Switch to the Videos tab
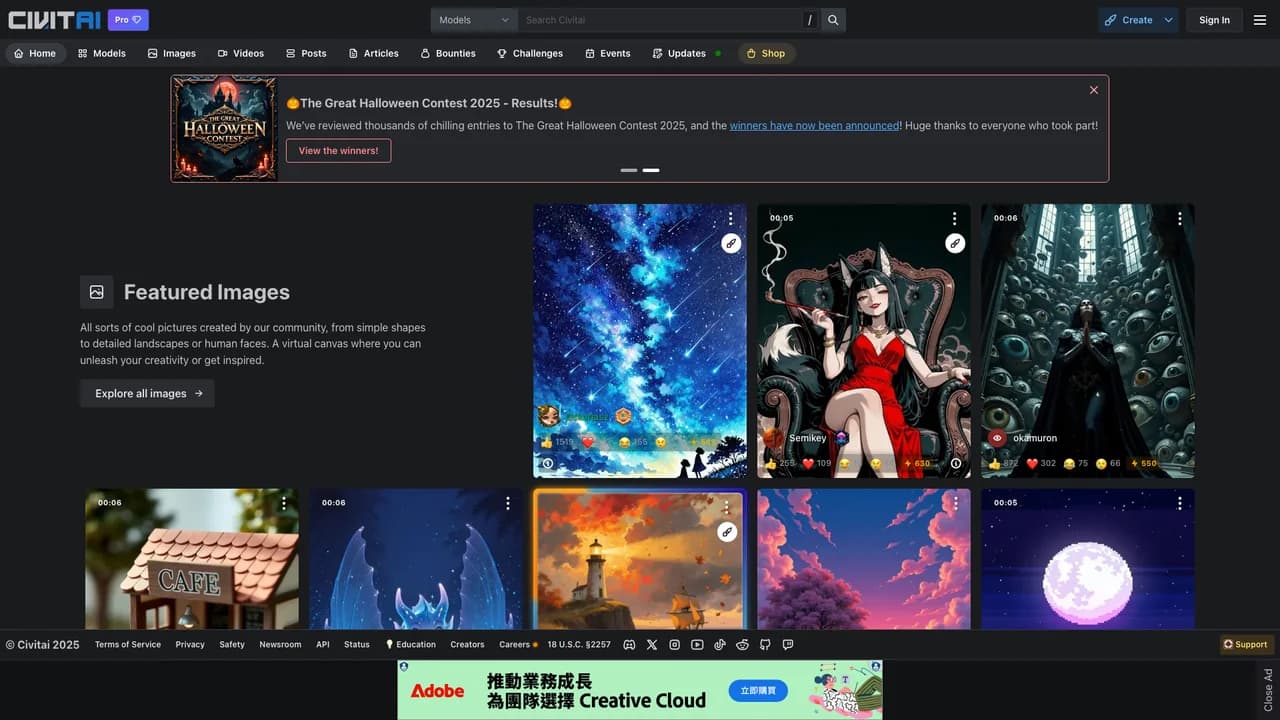 pos(241,53)
